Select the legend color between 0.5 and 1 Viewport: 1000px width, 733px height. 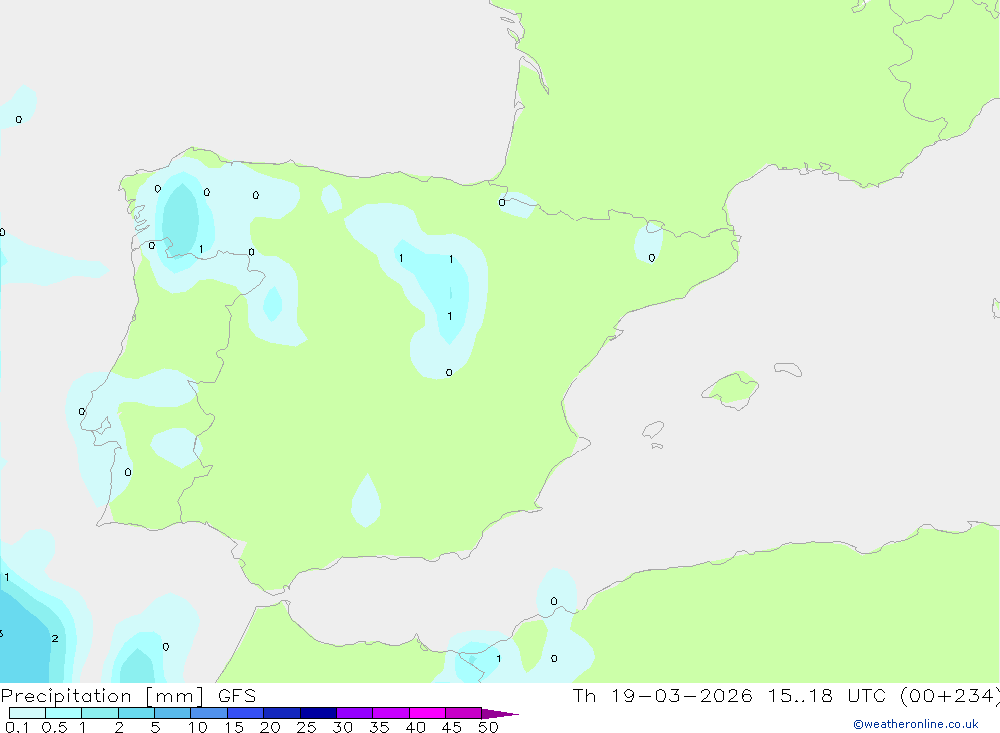coord(64,713)
